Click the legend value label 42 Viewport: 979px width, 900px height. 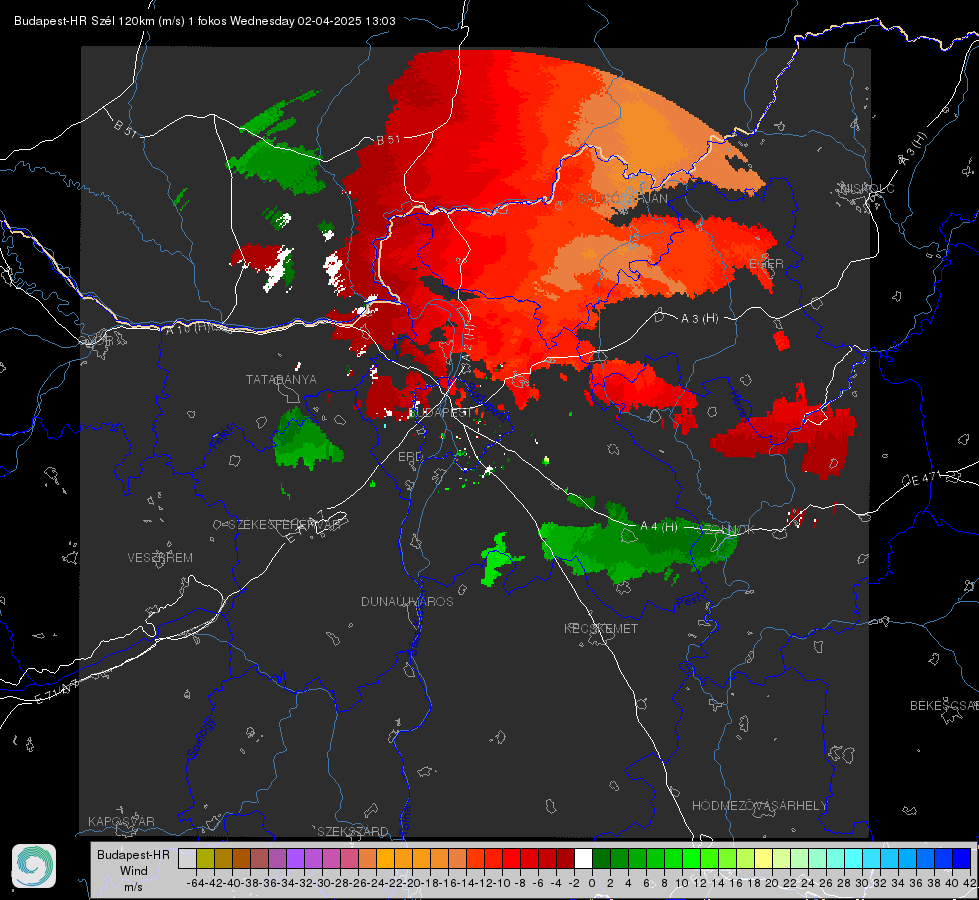pos(969,883)
